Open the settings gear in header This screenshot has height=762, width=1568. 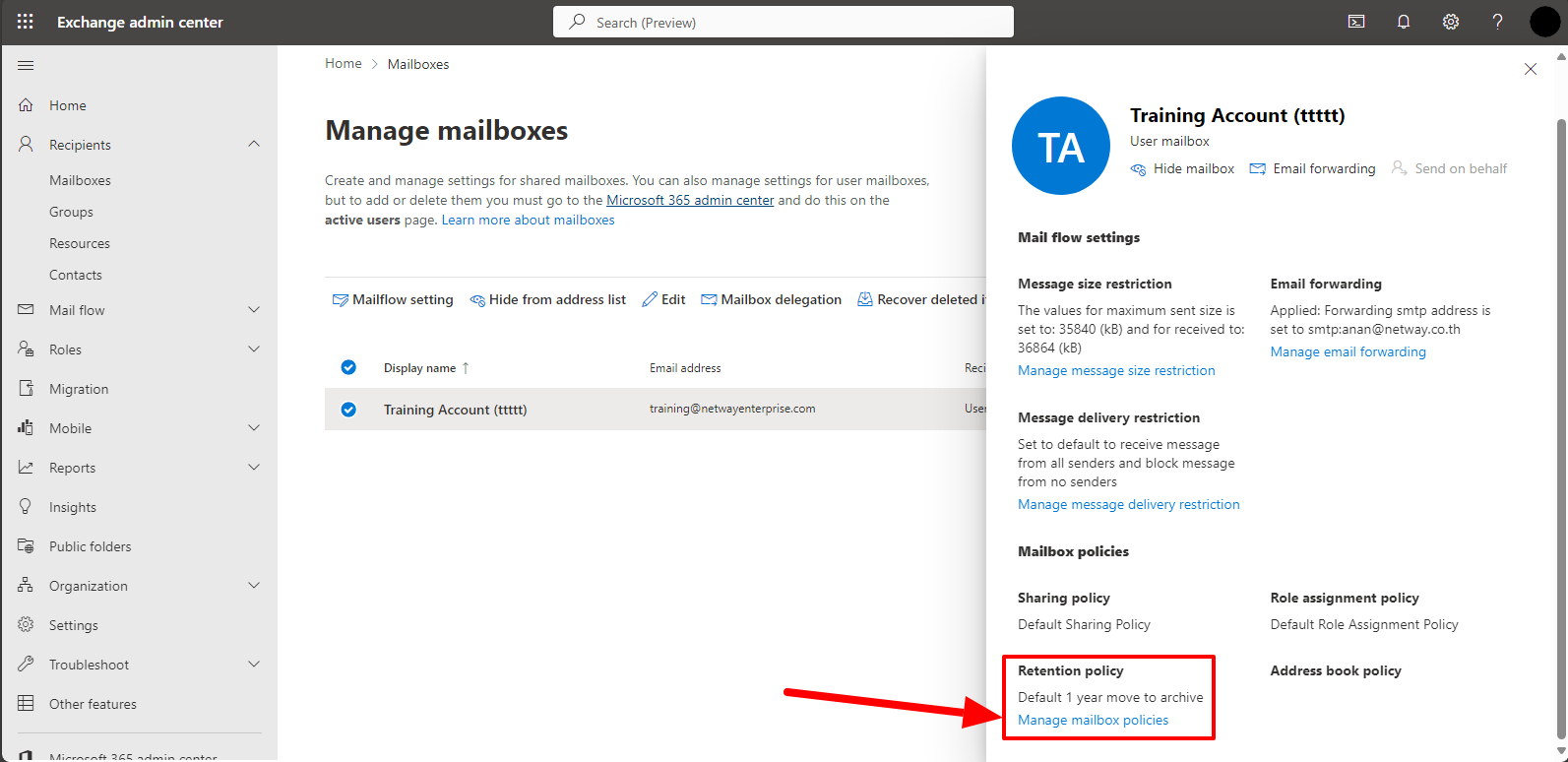click(x=1451, y=22)
